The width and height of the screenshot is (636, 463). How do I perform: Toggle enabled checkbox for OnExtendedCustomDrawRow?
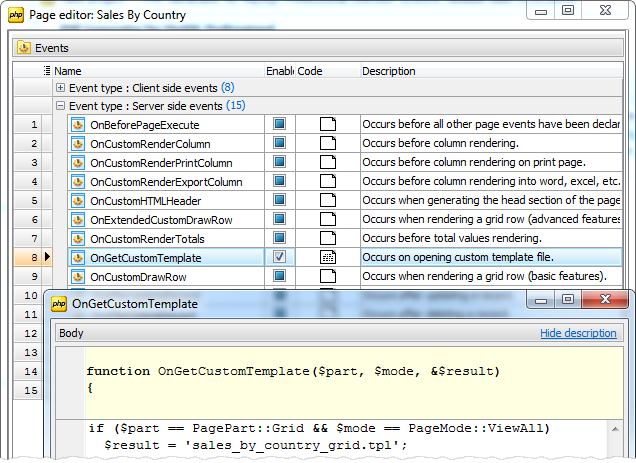(x=280, y=219)
